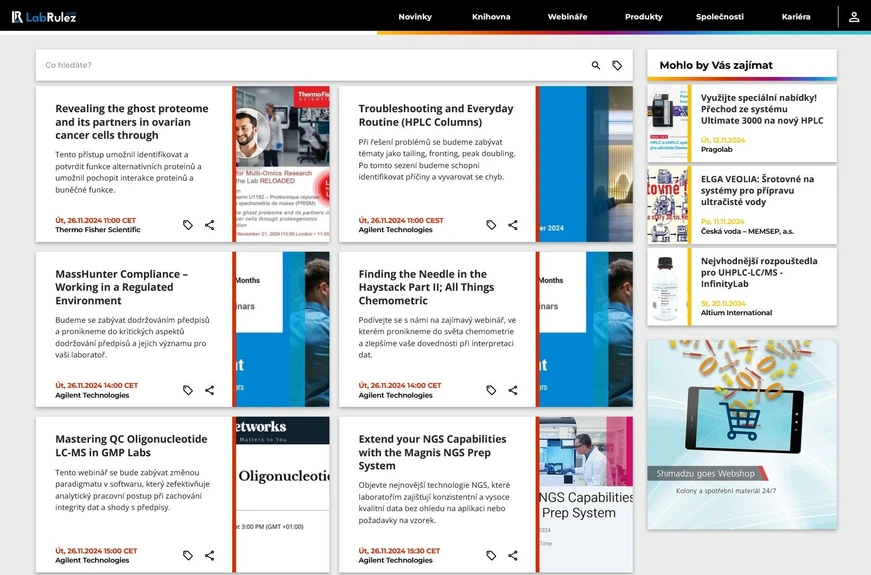Image resolution: width=871 pixels, height=575 pixels.
Task: Click tag icon on Needle in the Haystack card
Action: click(491, 390)
